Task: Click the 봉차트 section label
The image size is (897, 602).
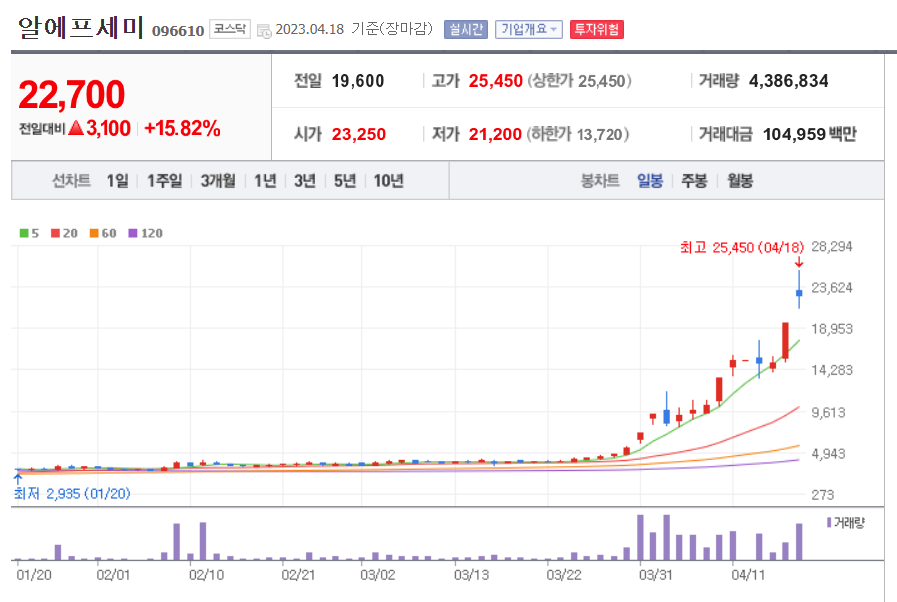Action: click(600, 181)
